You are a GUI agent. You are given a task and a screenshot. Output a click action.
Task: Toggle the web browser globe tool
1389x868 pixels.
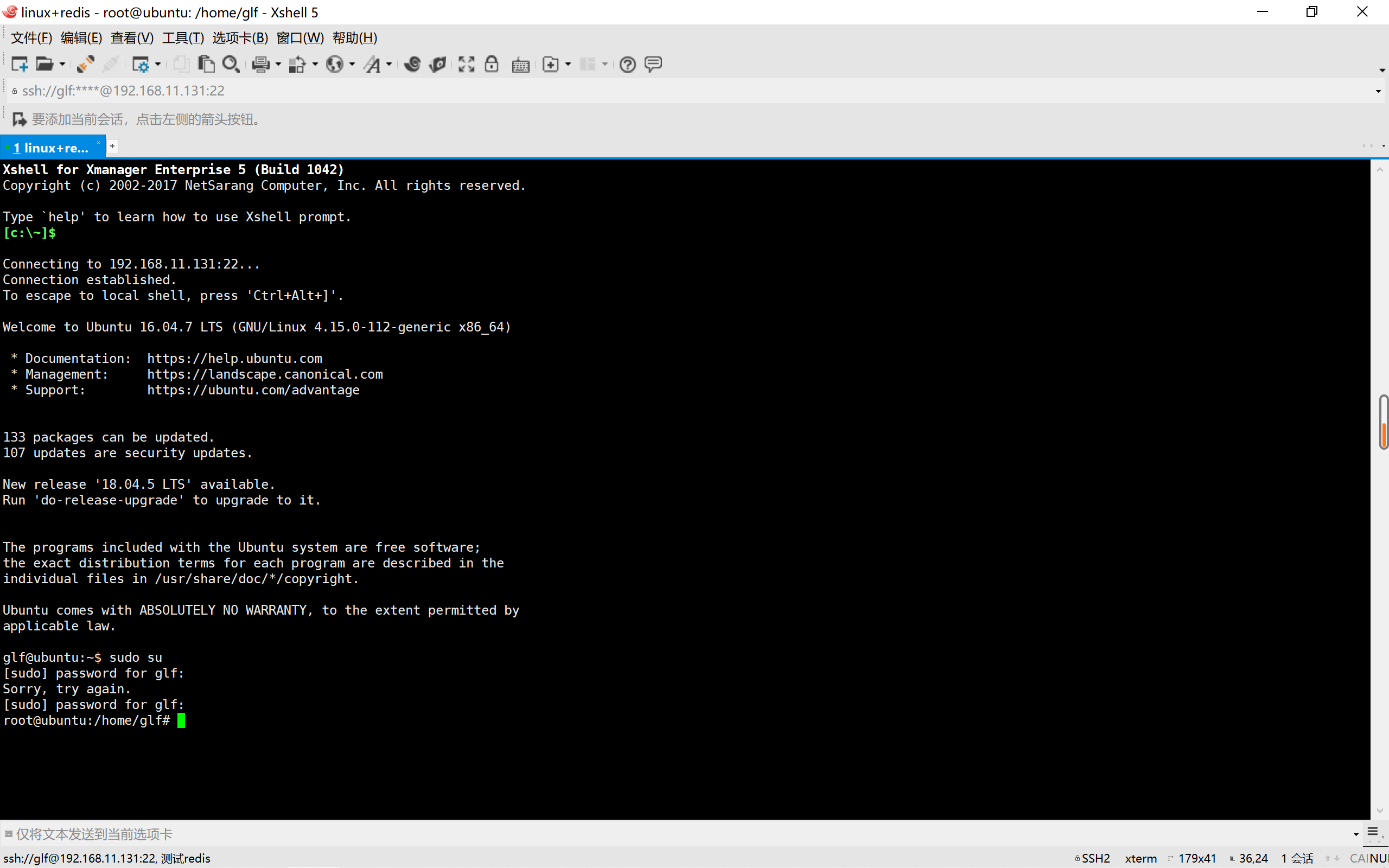coord(336,65)
